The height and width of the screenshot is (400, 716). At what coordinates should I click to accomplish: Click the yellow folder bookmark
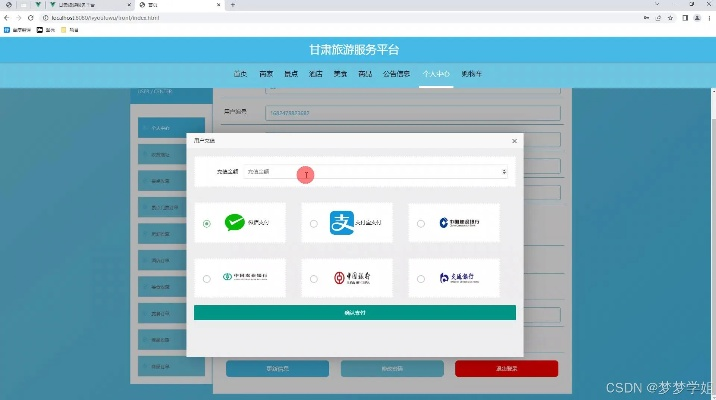click(69, 30)
